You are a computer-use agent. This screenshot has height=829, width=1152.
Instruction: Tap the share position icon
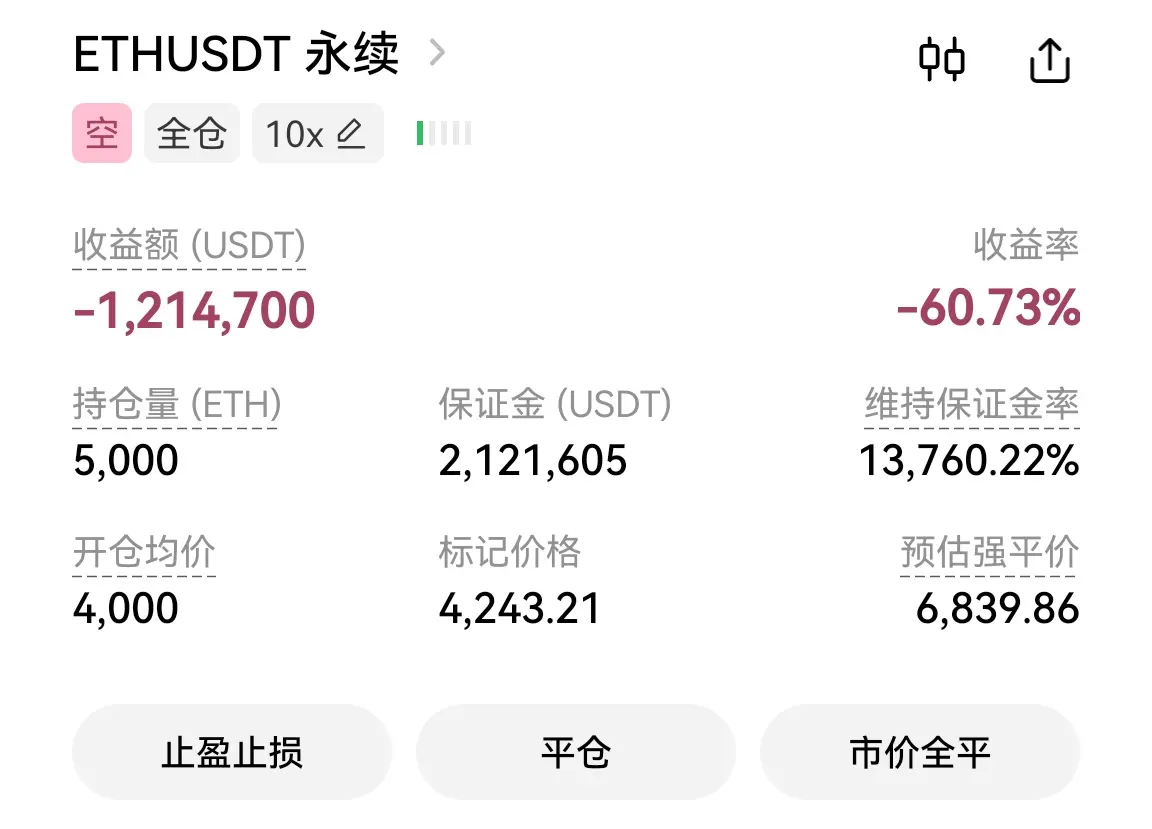click(1049, 60)
